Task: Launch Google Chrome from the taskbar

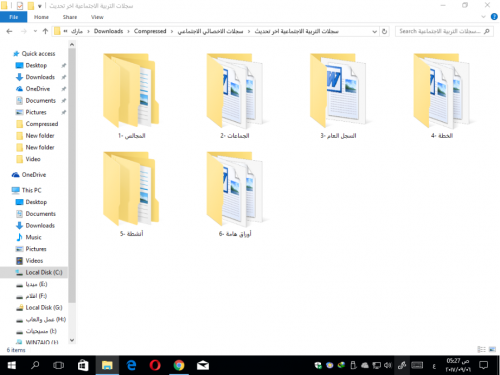Action: pos(179,365)
